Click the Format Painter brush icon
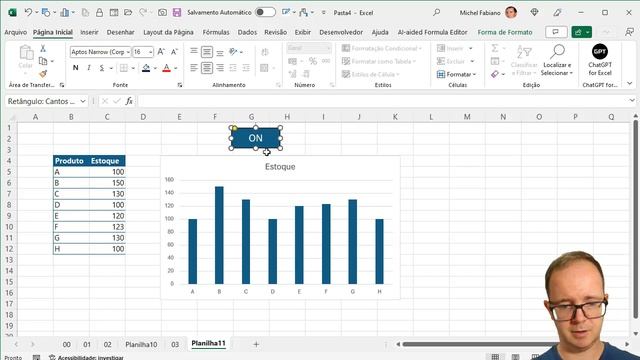640x360 pixels. (43, 74)
